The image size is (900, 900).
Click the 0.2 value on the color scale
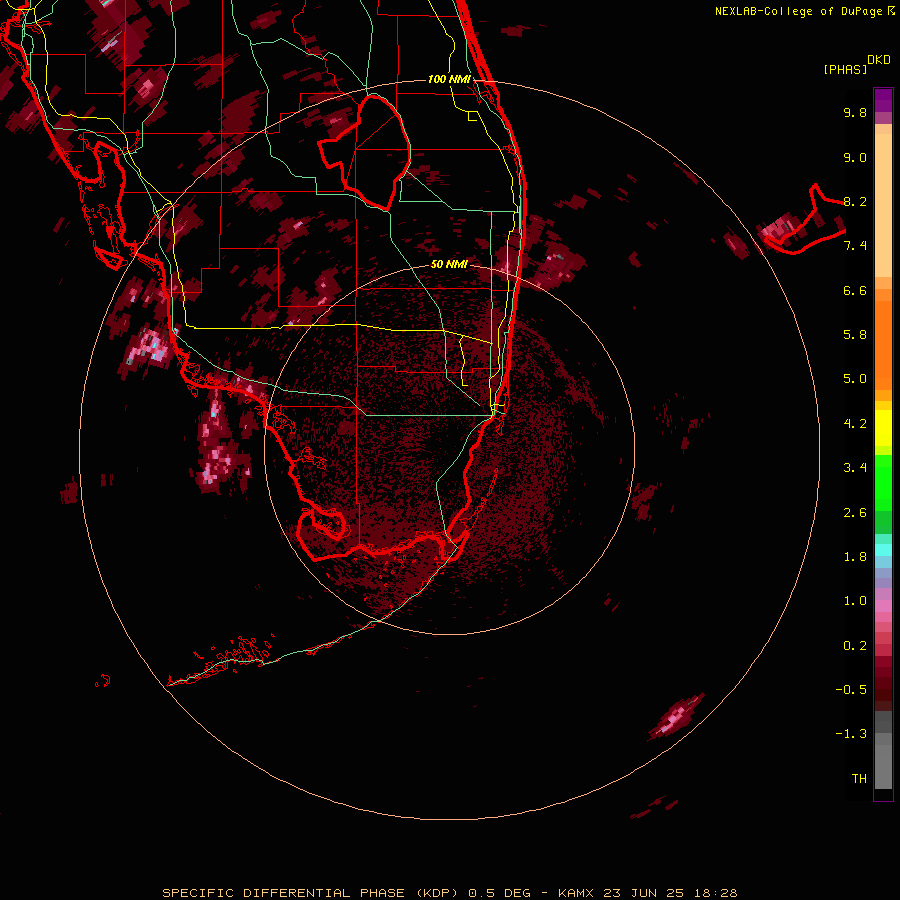855,646
